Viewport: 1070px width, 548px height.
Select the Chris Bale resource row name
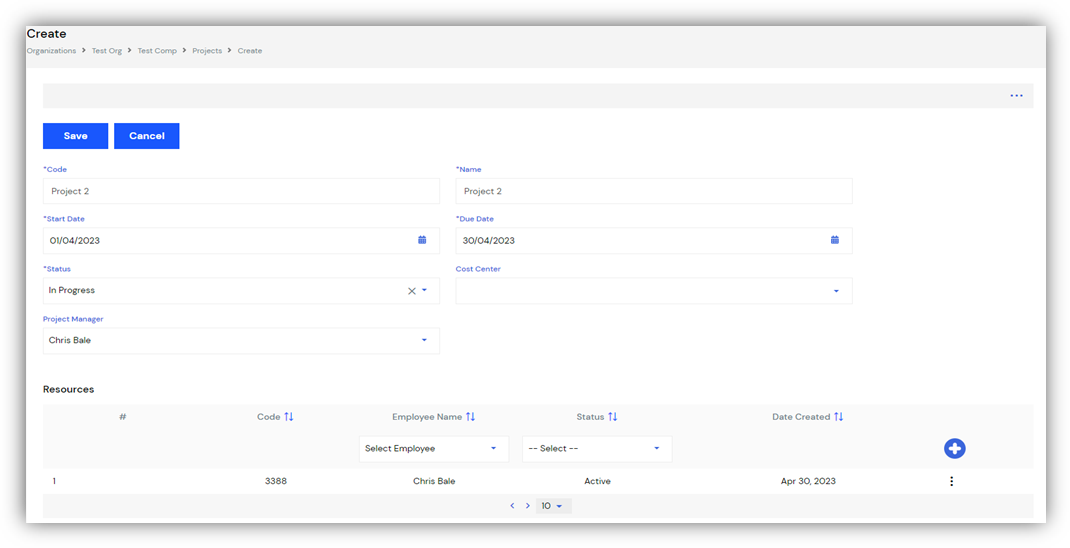click(x=434, y=481)
